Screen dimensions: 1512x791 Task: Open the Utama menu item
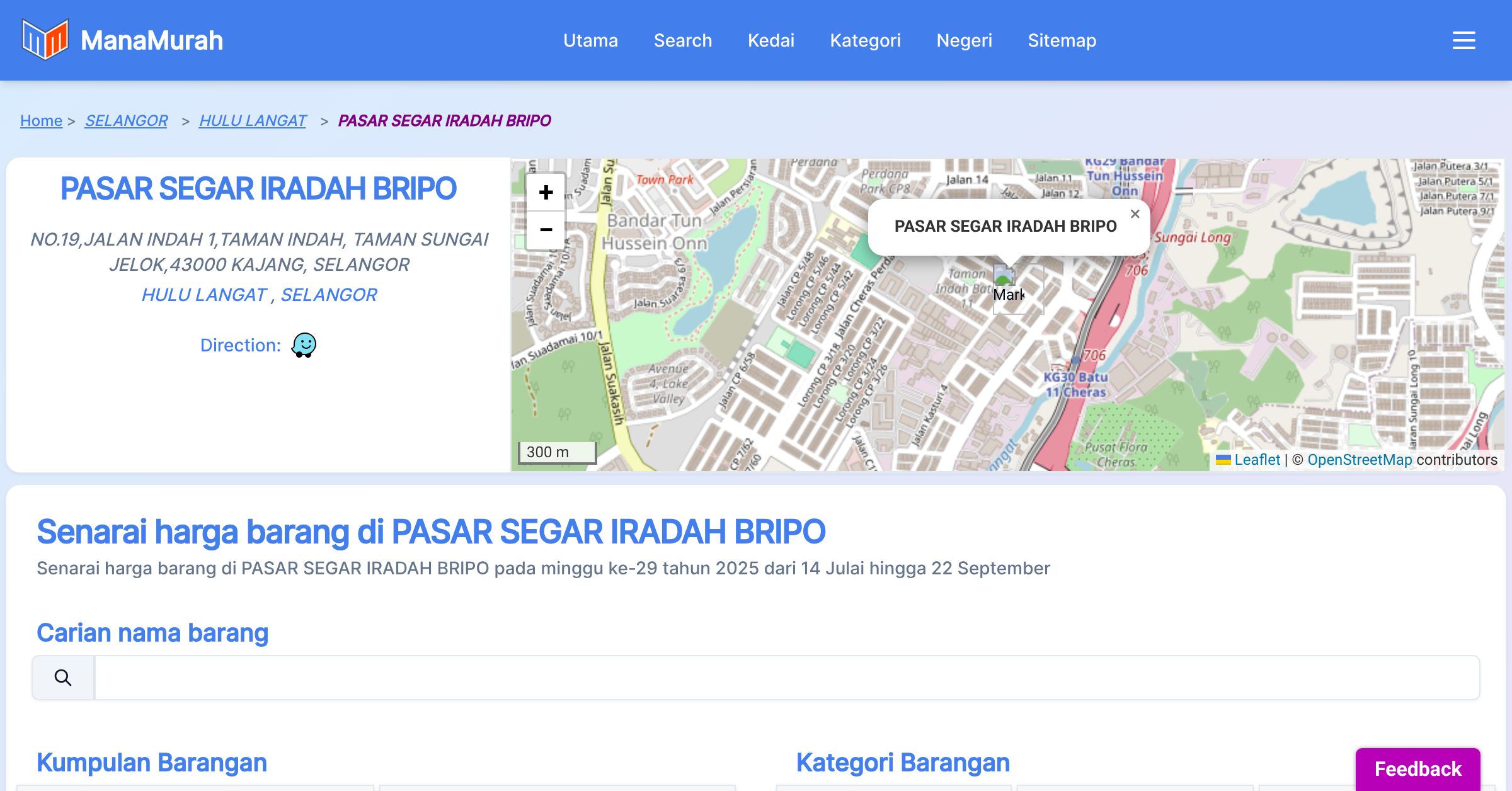(590, 40)
